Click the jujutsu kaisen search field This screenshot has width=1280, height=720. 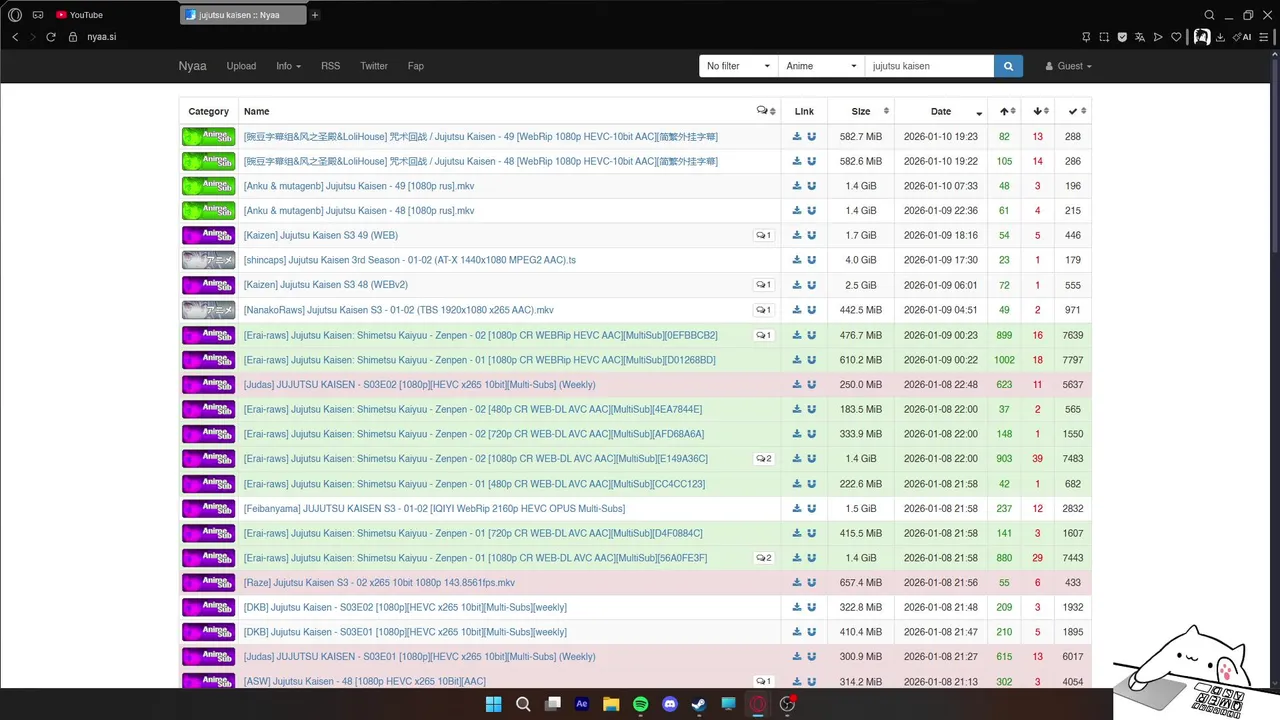(929, 66)
